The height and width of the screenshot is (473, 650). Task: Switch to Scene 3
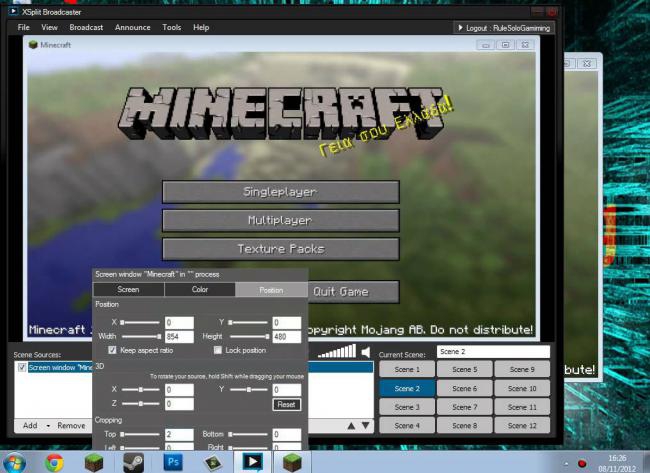click(x=407, y=407)
